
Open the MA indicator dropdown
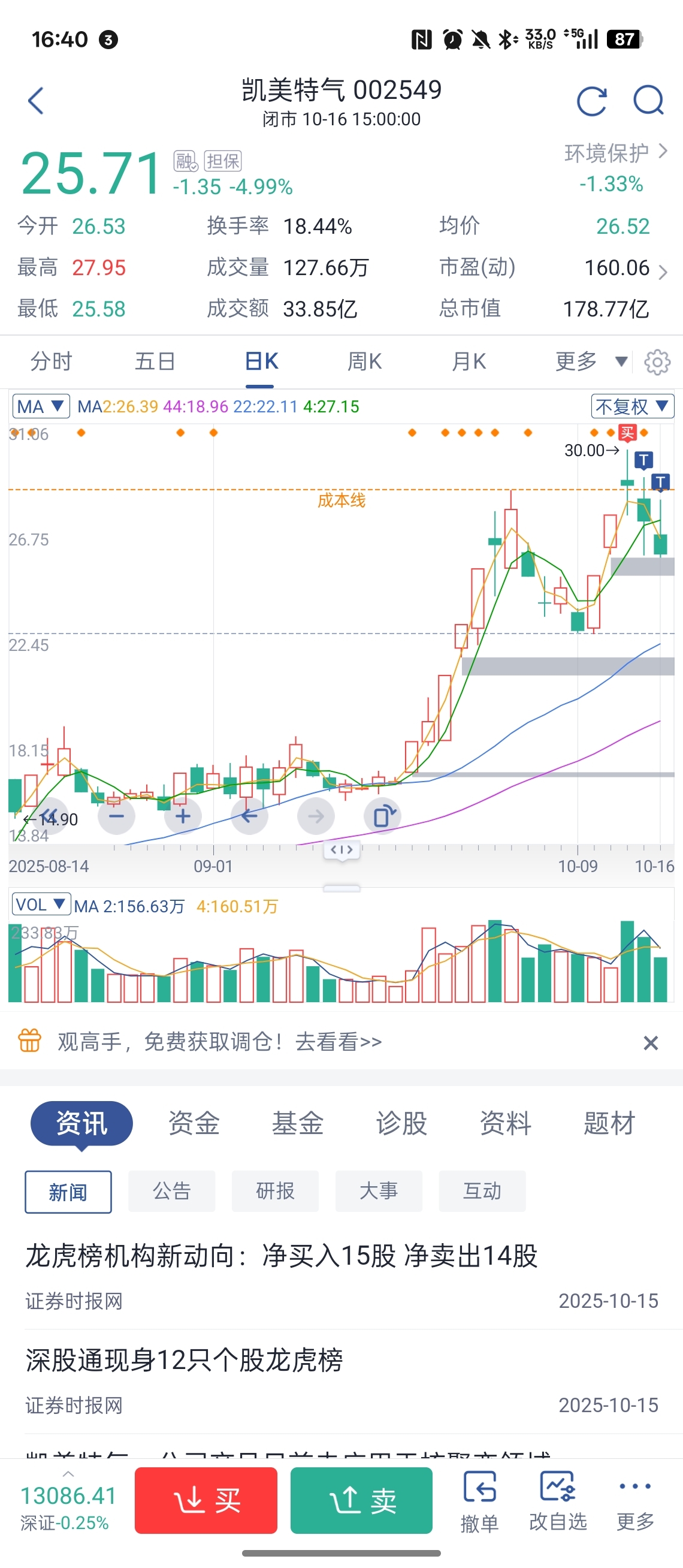click(x=41, y=406)
